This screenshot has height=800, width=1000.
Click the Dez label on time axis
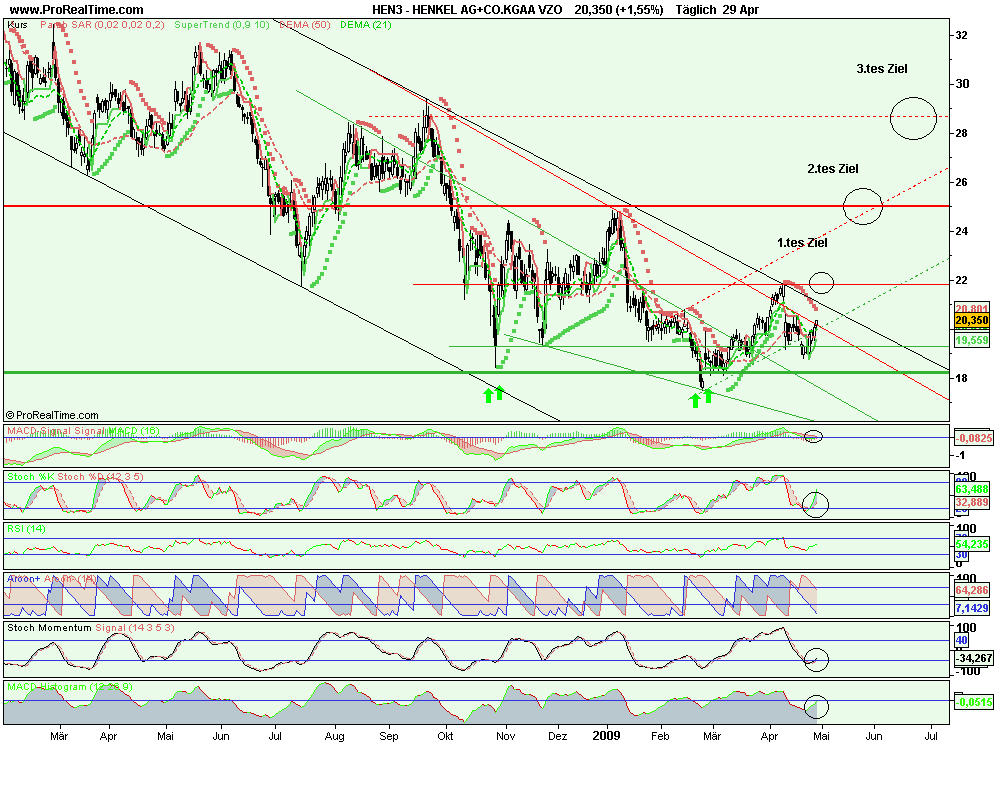(x=557, y=736)
